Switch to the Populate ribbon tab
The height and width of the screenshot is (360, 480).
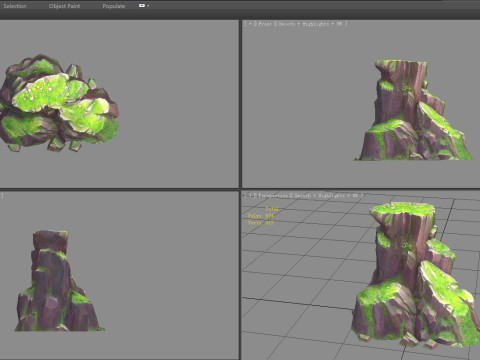pos(114,6)
